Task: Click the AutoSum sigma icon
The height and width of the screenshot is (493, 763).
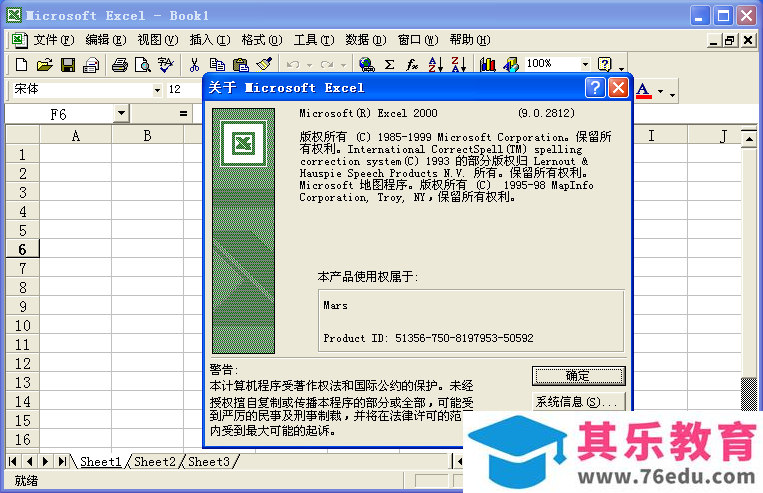Action: [389, 64]
